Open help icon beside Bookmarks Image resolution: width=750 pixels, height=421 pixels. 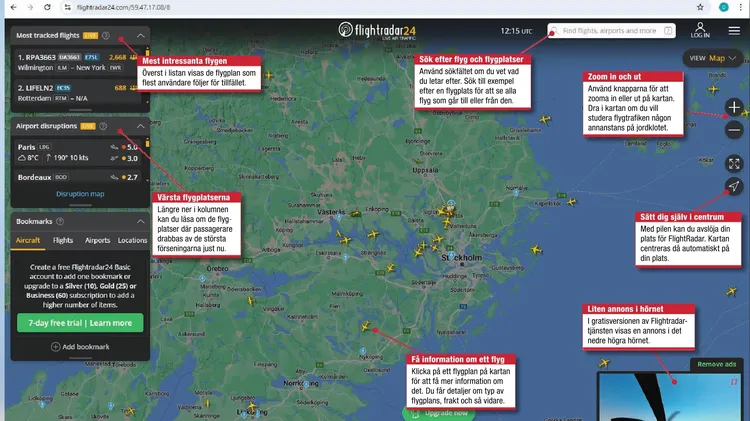[x=60, y=222]
